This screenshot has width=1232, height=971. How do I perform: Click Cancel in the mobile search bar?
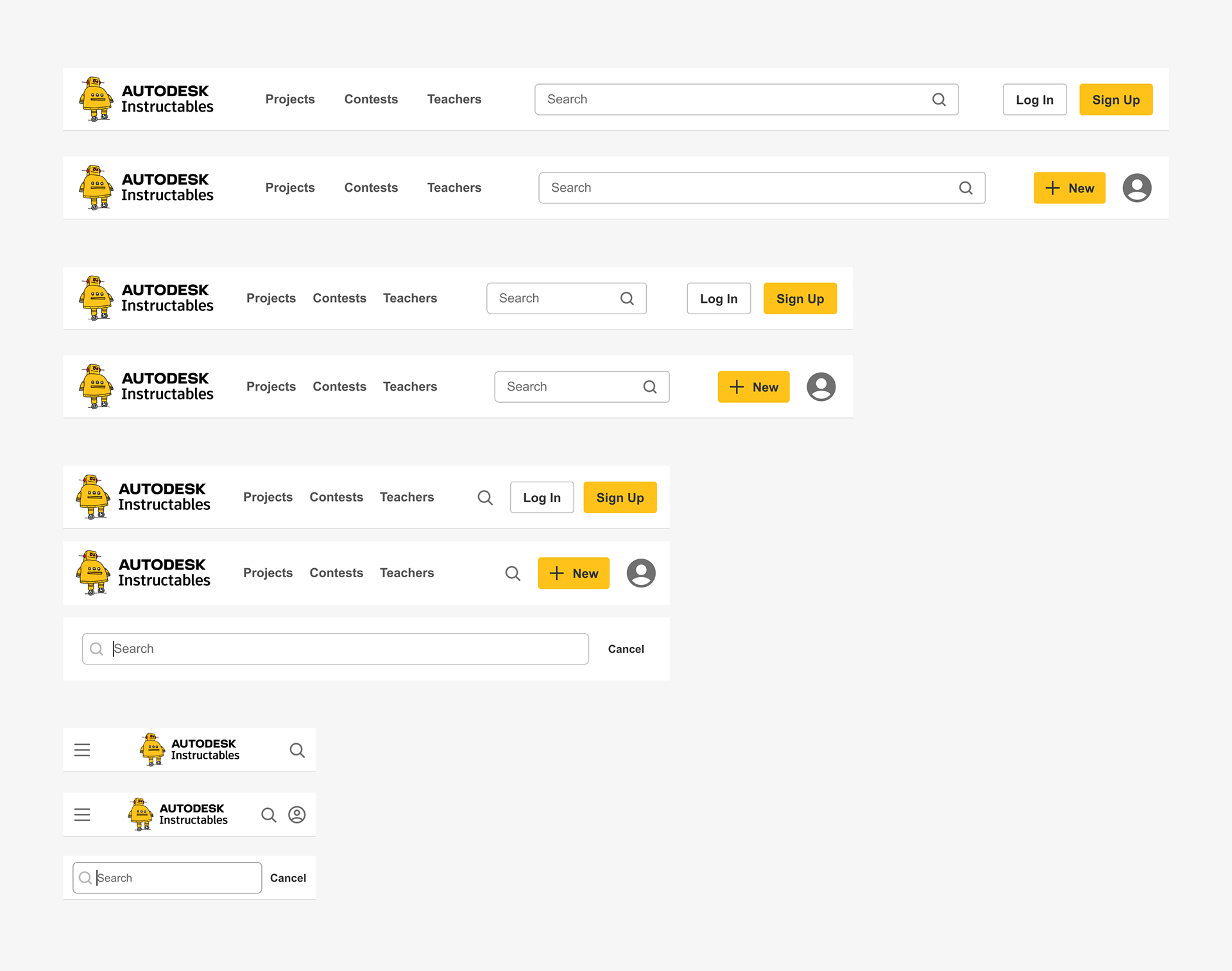pyautogui.click(x=287, y=878)
